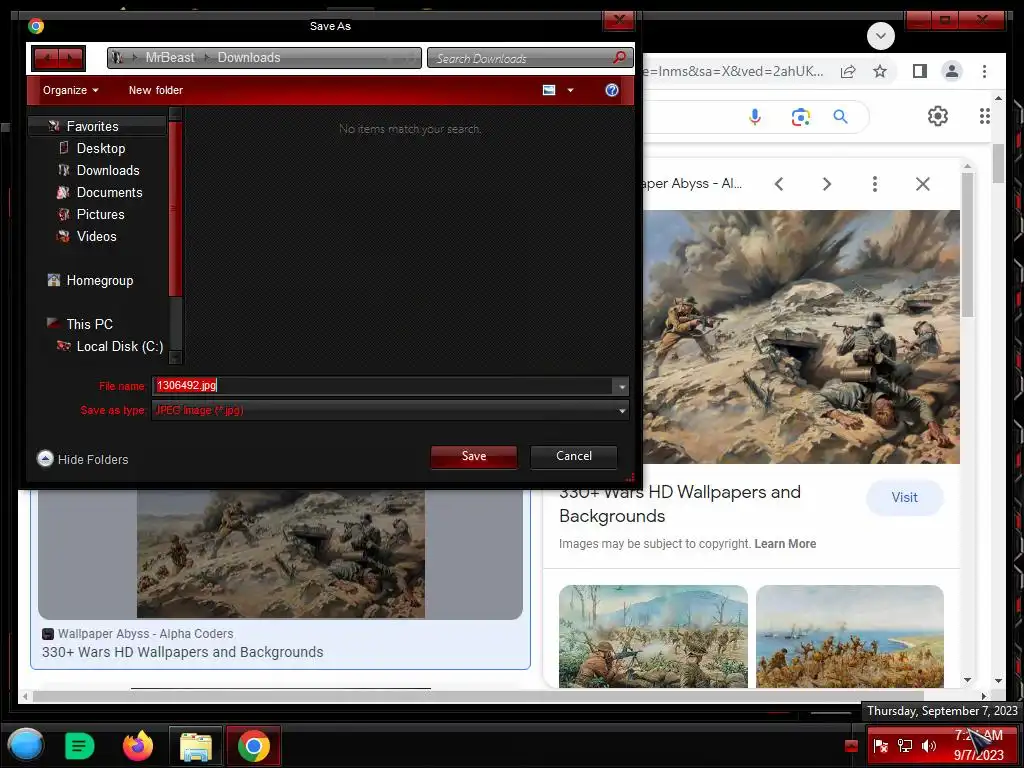
Task: Click the network tray icon
Action: click(904, 746)
